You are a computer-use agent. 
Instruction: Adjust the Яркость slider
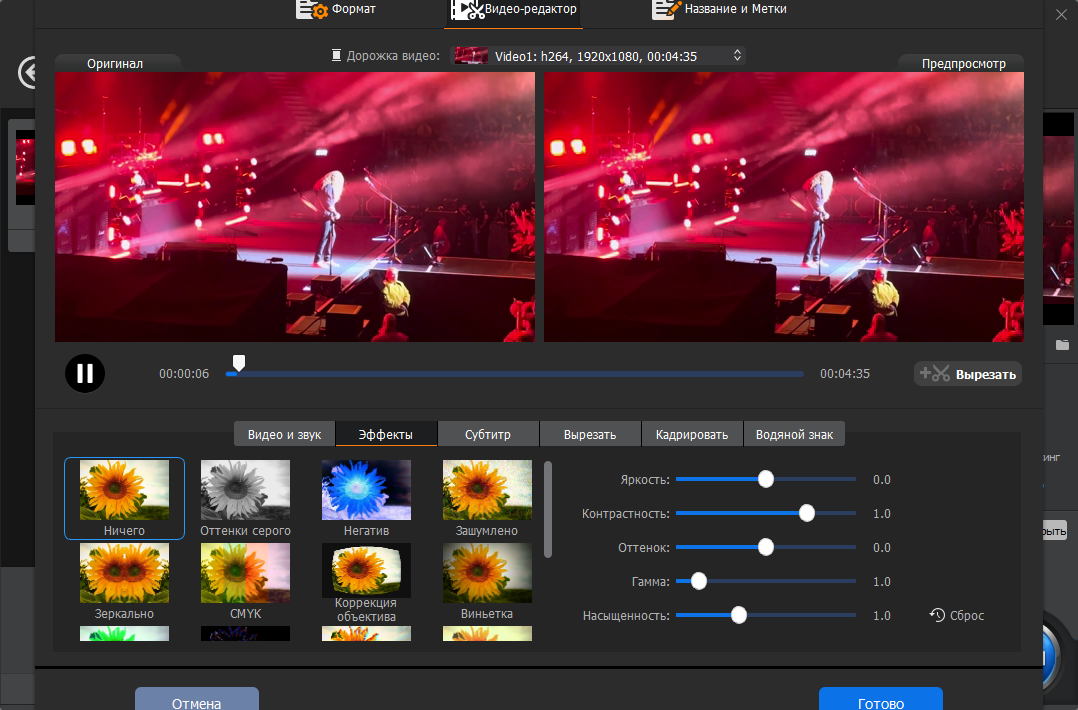click(766, 479)
